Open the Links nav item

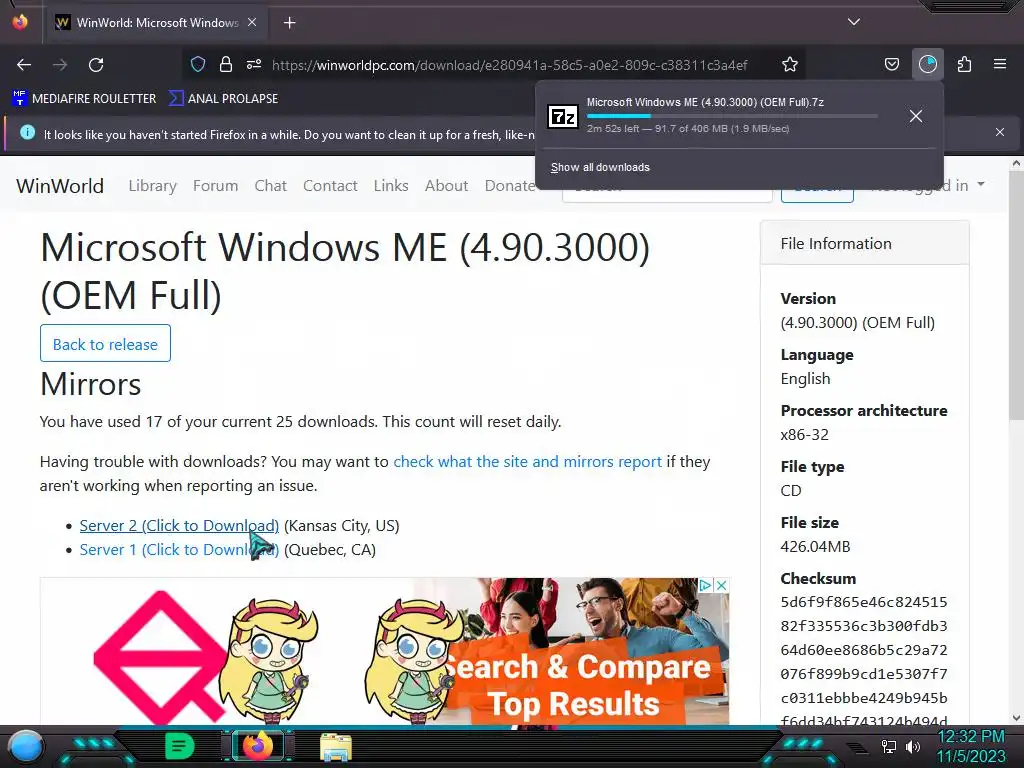point(391,185)
